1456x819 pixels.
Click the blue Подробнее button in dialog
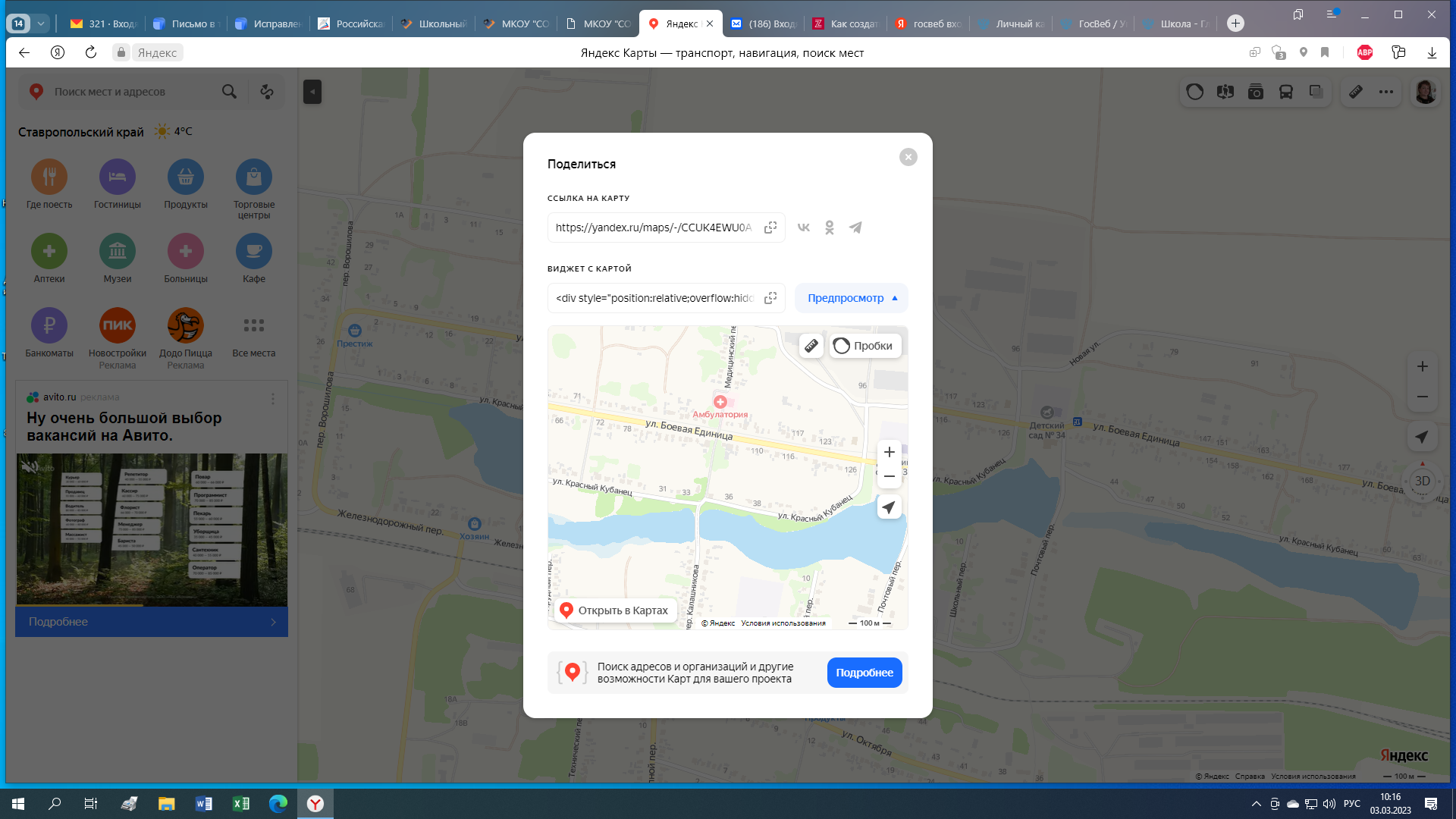[864, 673]
